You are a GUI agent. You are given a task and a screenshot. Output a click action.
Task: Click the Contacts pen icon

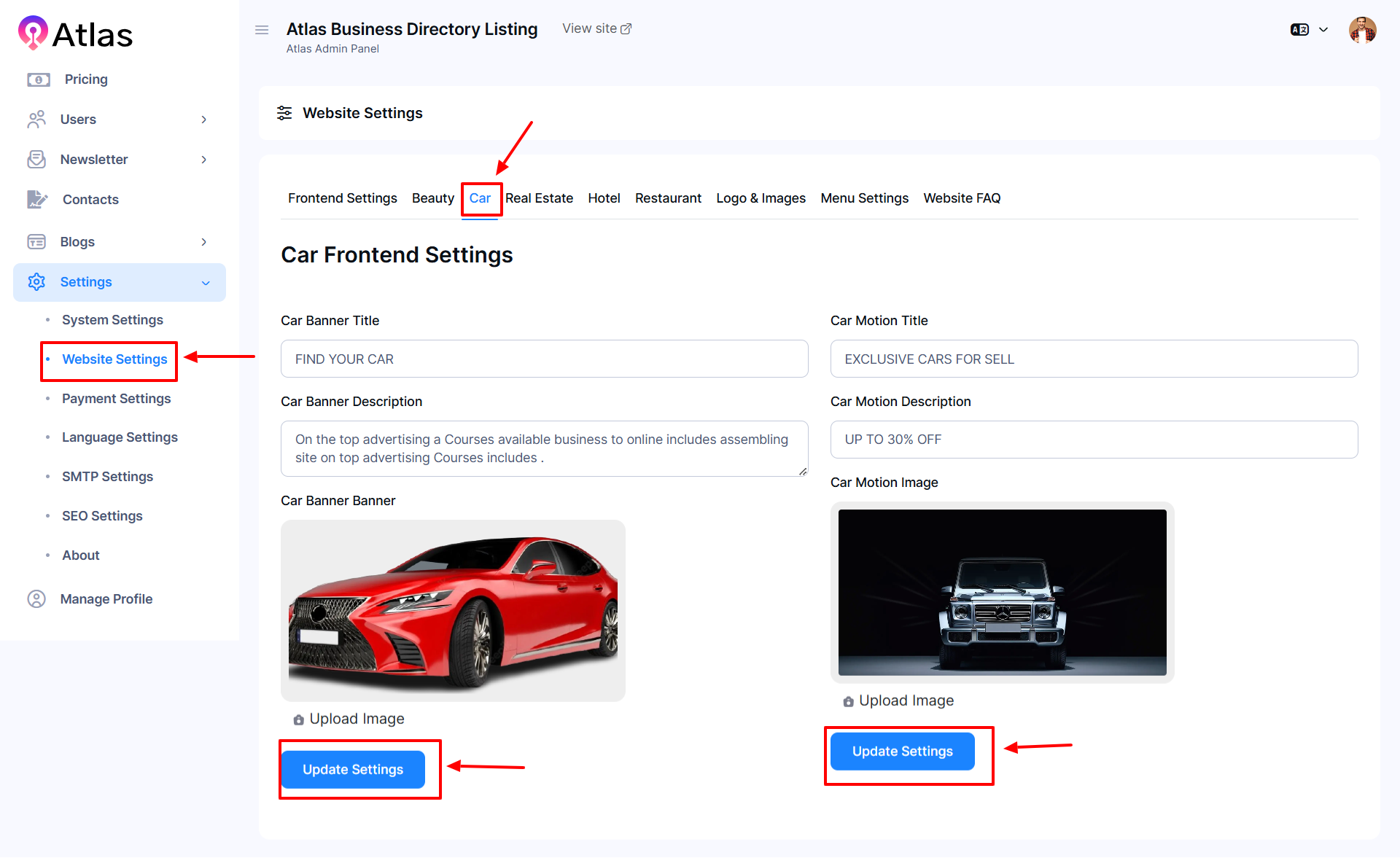coord(36,199)
